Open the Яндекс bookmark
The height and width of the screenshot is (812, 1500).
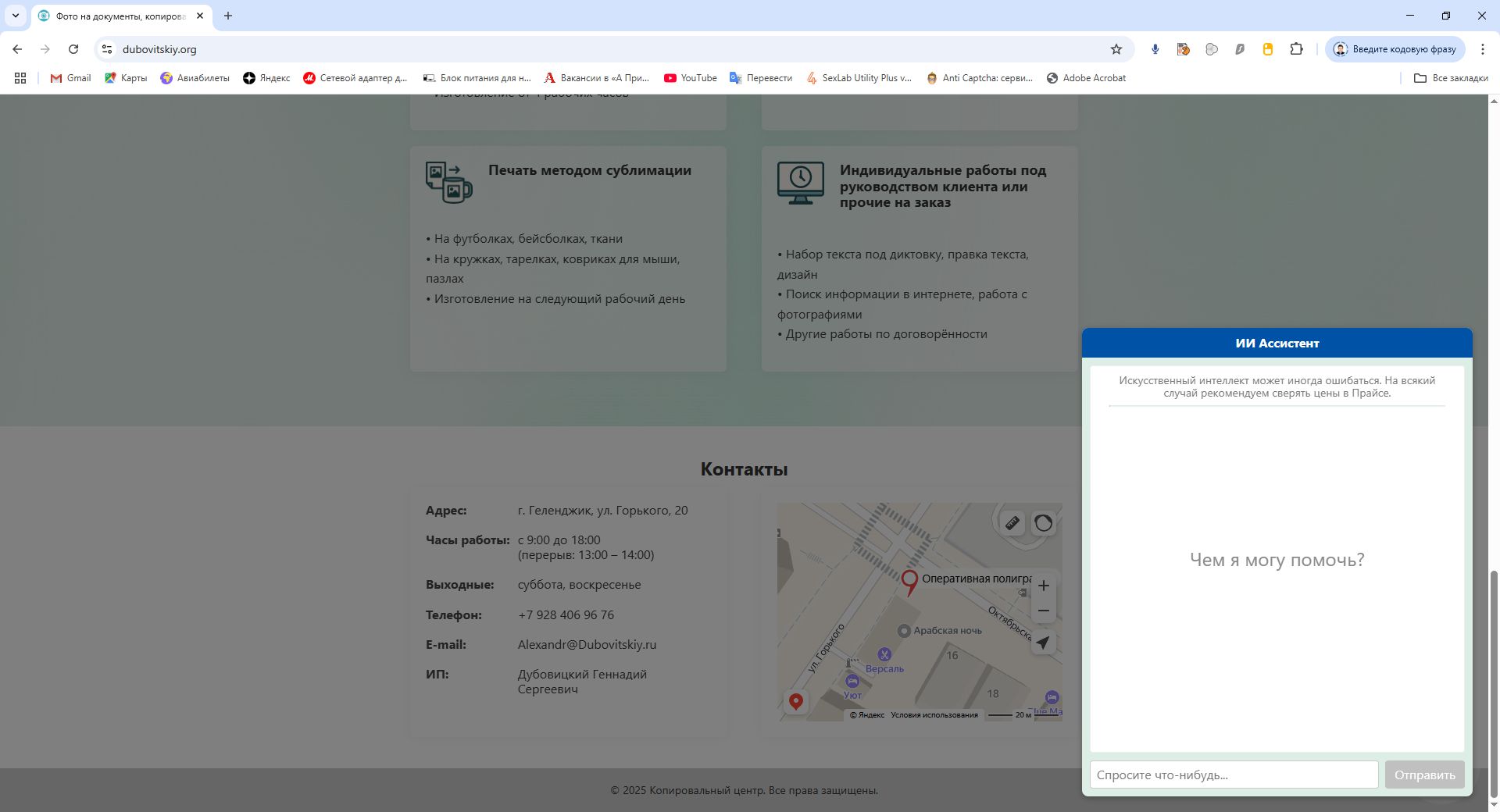[x=266, y=78]
